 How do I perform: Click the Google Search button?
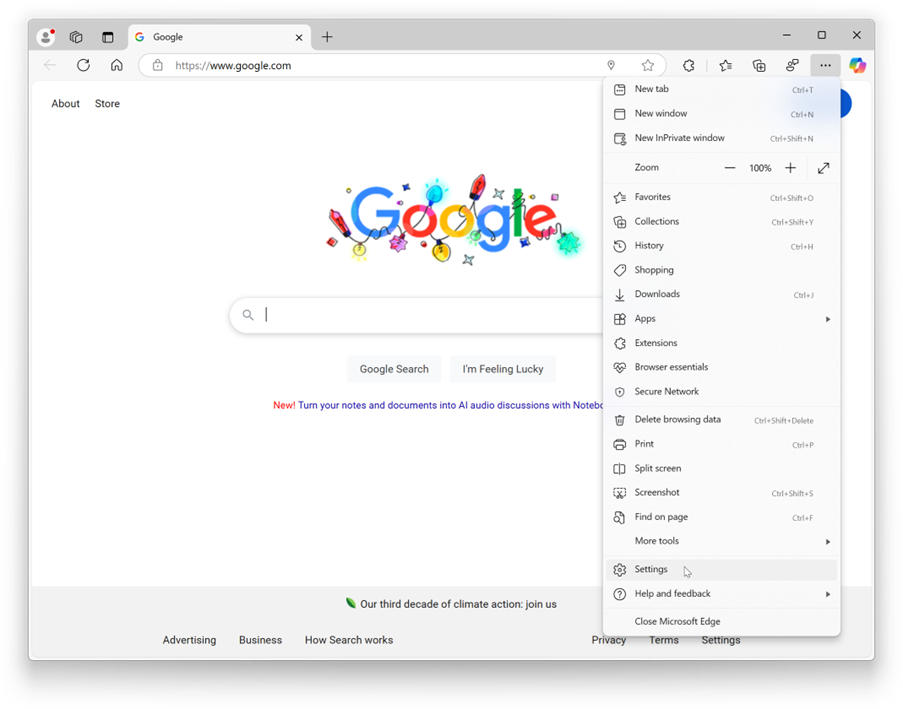[x=394, y=369]
